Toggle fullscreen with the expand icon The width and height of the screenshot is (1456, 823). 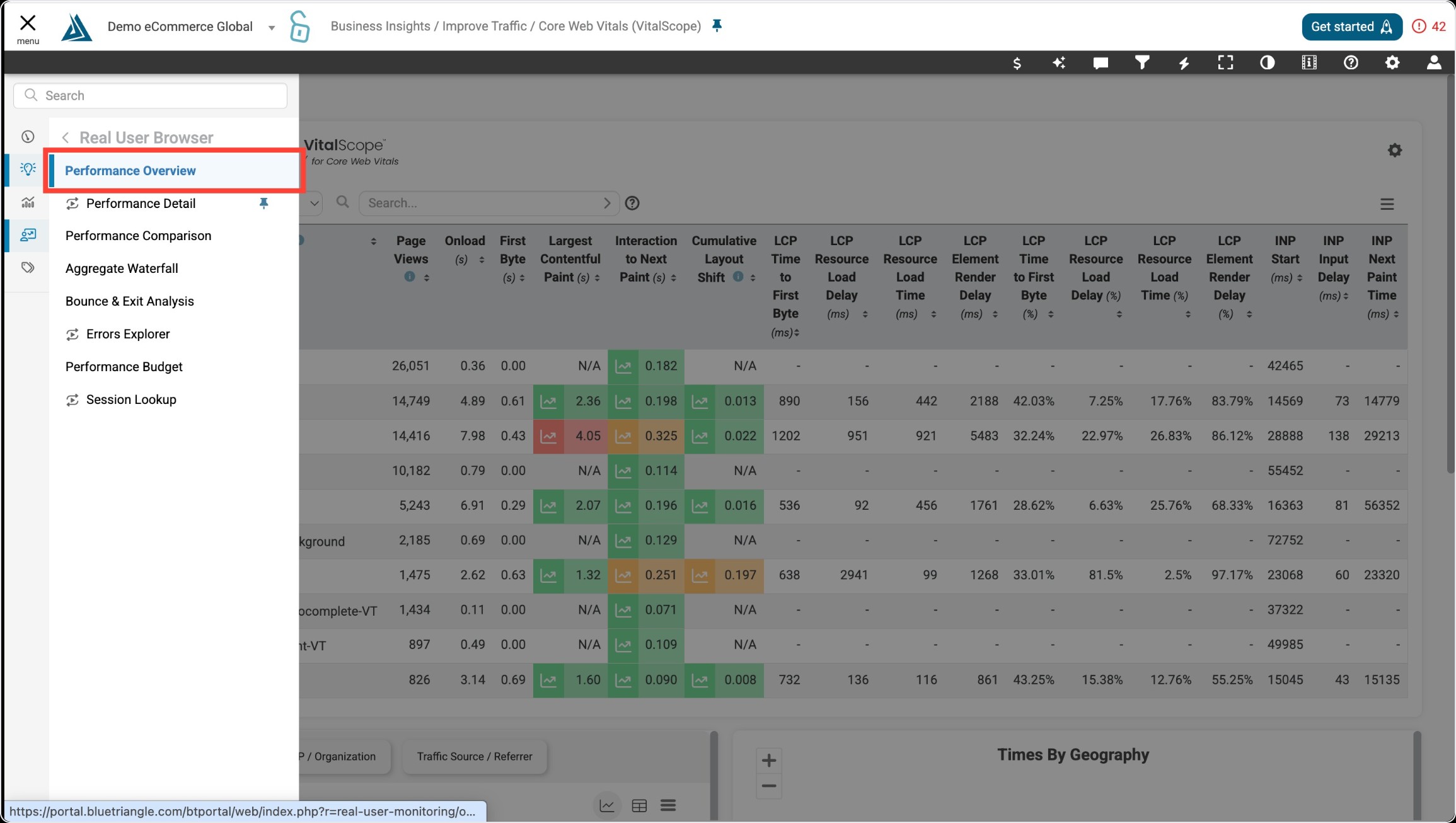1225,62
